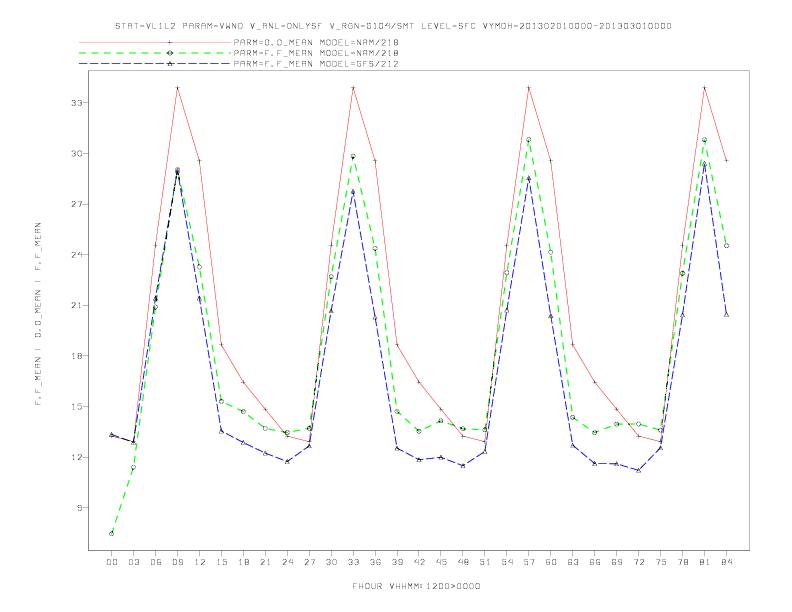Viewport: 792px width, 612px height.
Task: Select blue legend entry PARM=F.F_MEAN MODEL=GFS/212
Action: tap(316, 64)
